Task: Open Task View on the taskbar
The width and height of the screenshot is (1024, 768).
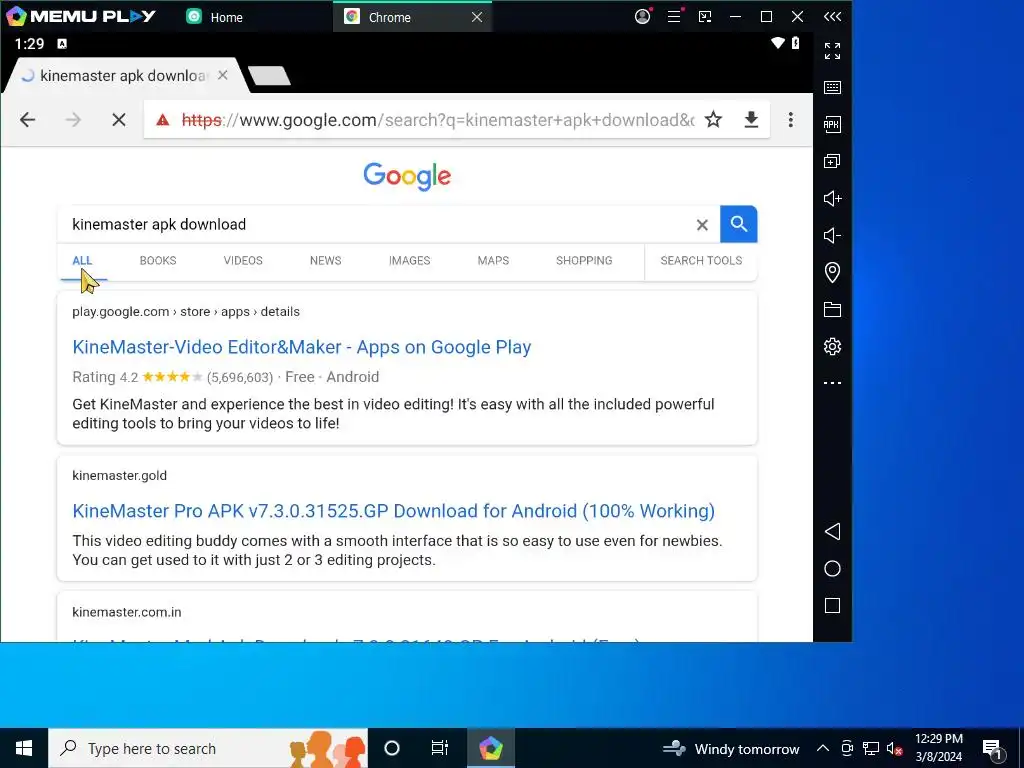Action: pos(440,748)
